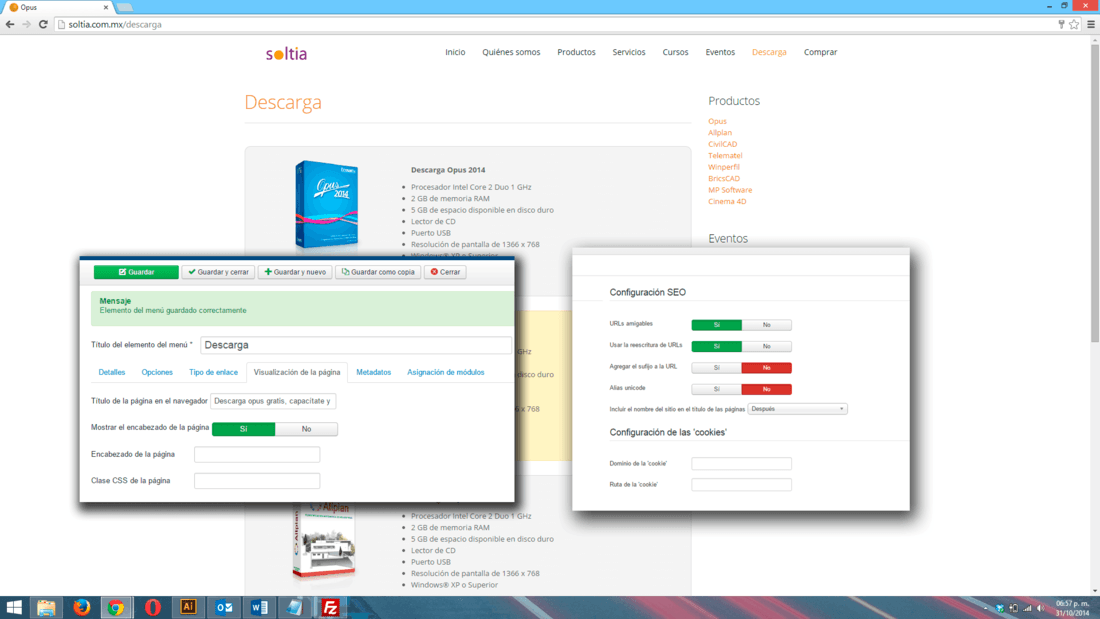The height and width of the screenshot is (619, 1100).
Task: Click the volume icon in system tray
Action: (1041, 608)
